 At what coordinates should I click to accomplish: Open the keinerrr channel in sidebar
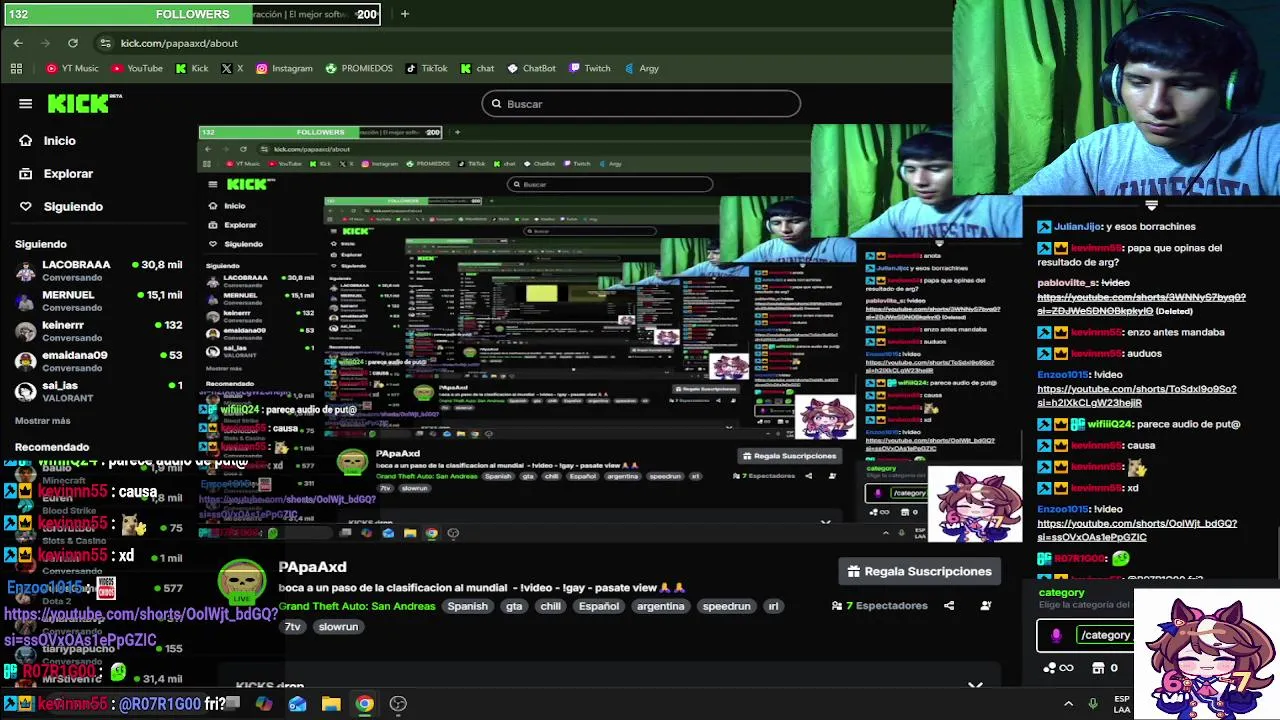click(98, 330)
